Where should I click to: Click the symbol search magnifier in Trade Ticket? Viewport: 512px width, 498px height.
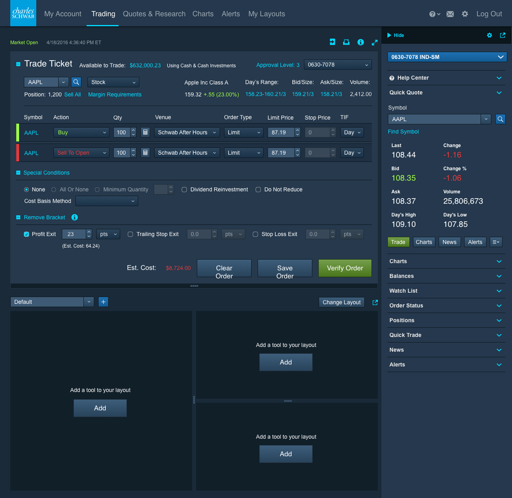point(76,82)
